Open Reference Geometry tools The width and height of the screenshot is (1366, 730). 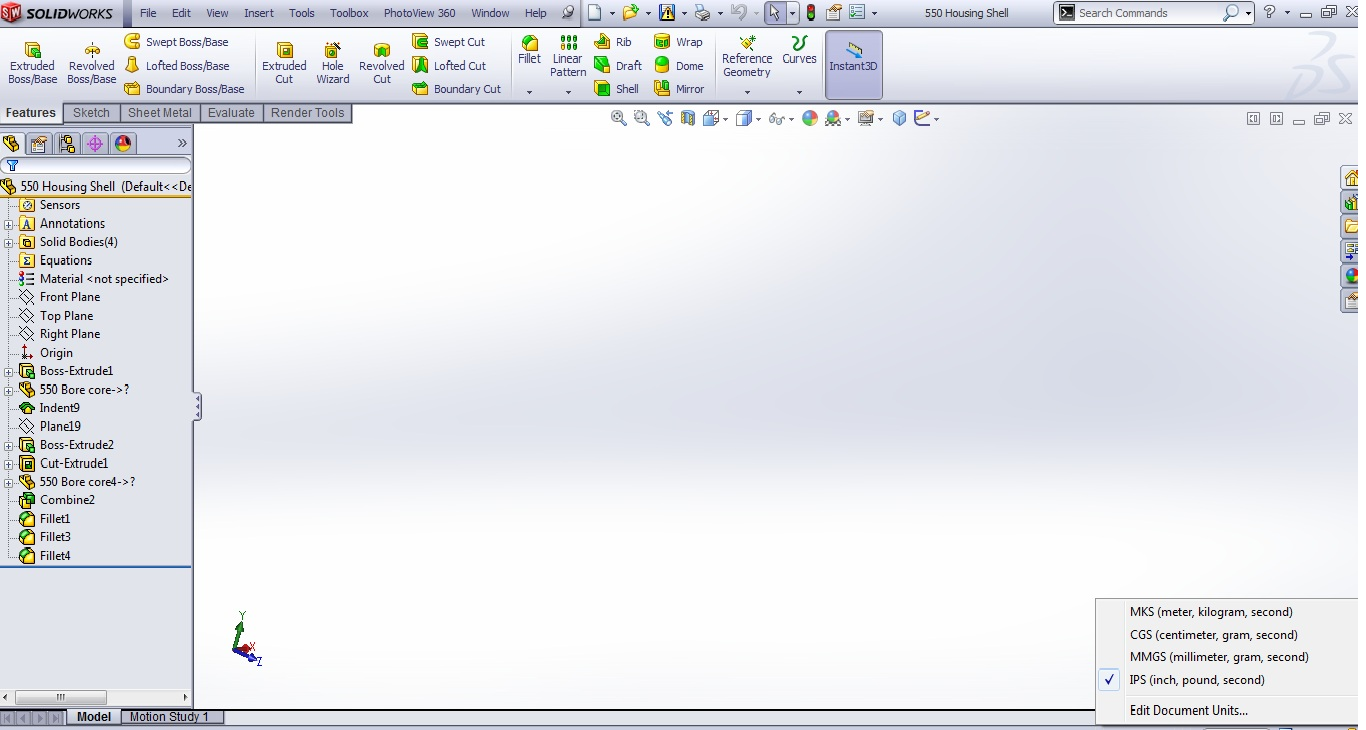(747, 56)
